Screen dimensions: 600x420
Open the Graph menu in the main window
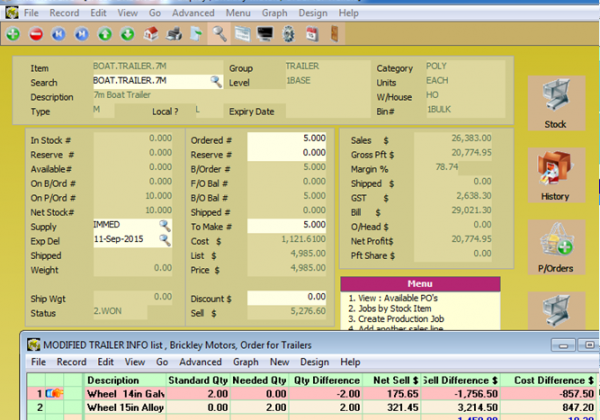(274, 13)
